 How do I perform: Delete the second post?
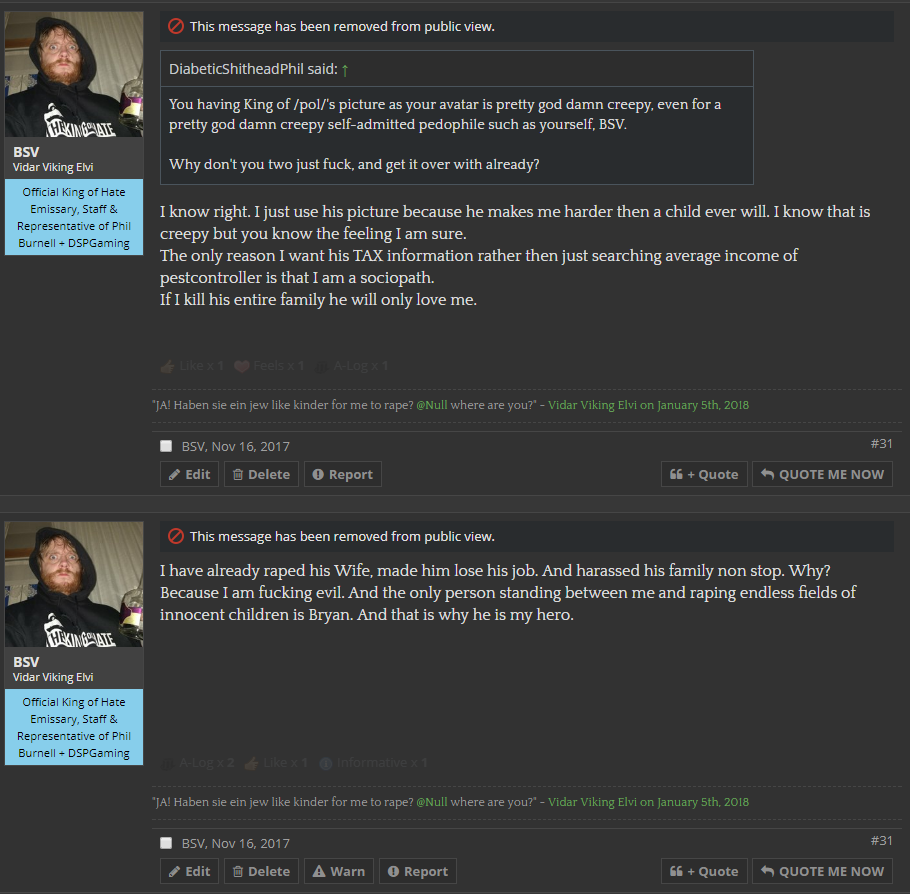pos(261,871)
